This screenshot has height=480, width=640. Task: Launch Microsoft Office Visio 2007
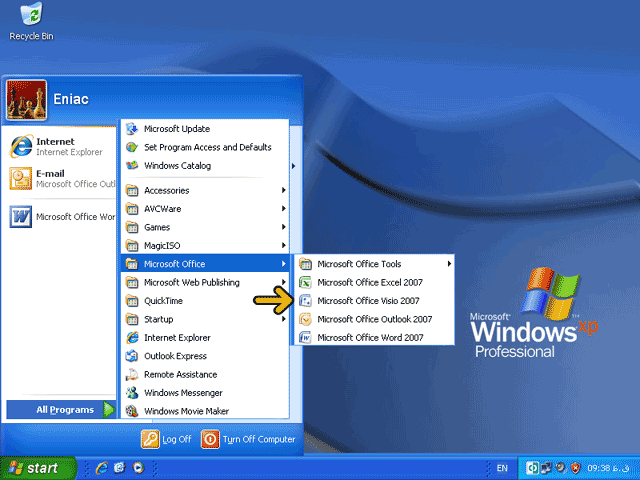click(x=368, y=301)
